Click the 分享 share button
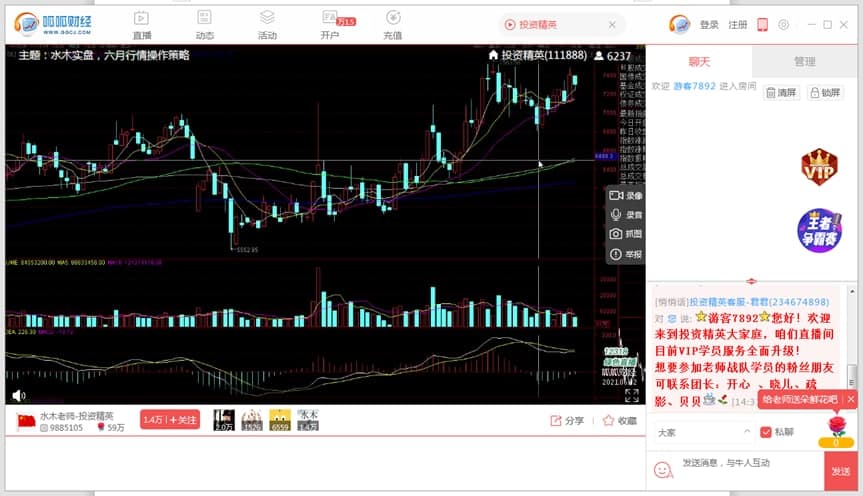This screenshot has height=496, width=863. [x=567, y=421]
